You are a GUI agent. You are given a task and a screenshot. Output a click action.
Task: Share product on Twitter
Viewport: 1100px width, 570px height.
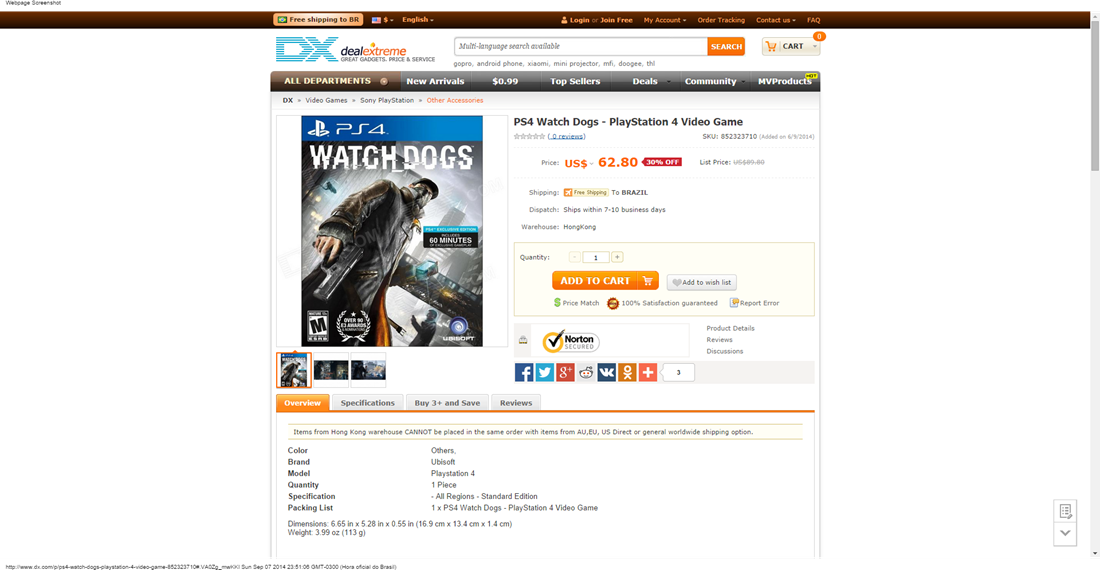pyautogui.click(x=544, y=372)
